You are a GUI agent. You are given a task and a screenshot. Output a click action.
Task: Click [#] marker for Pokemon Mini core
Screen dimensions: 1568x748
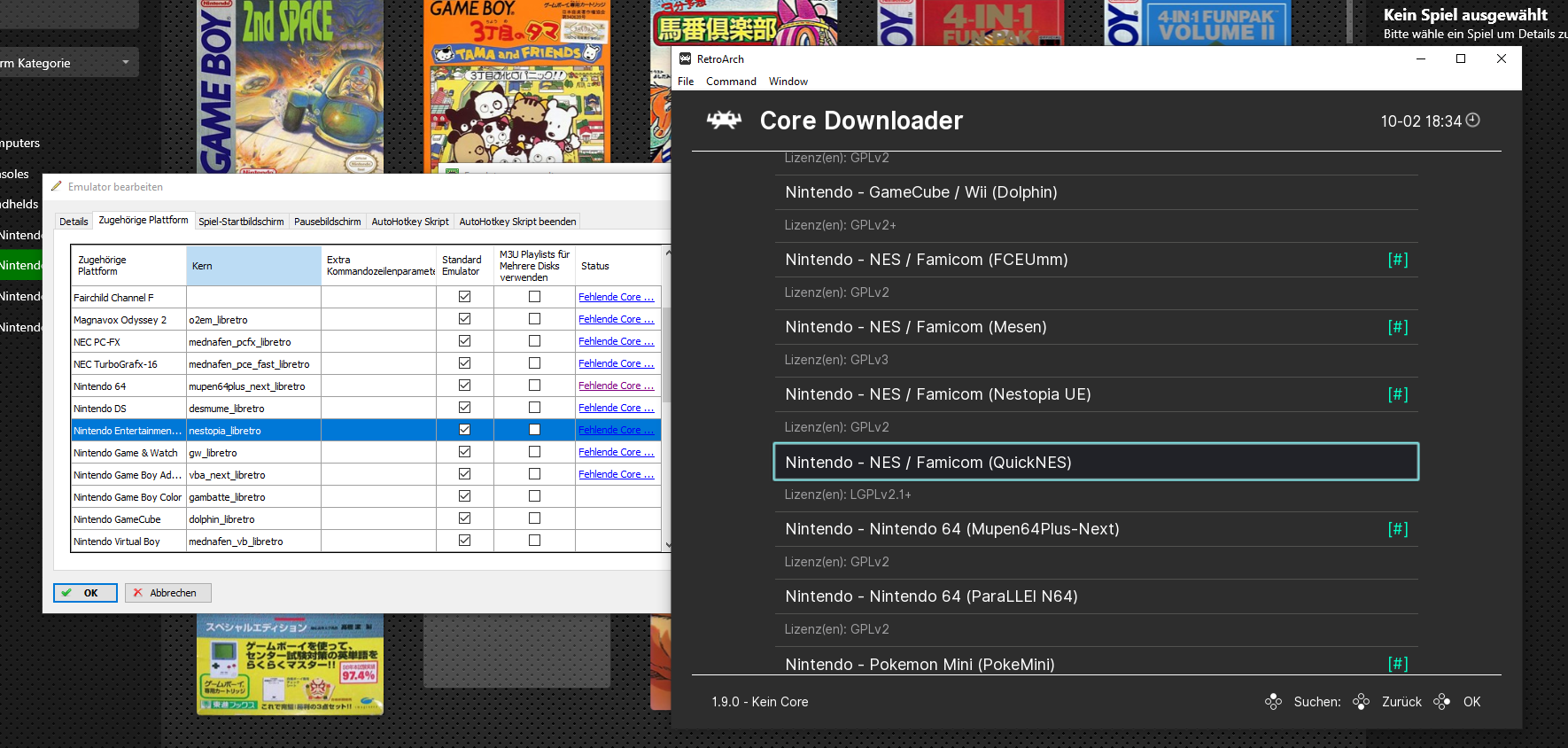pos(1398,664)
